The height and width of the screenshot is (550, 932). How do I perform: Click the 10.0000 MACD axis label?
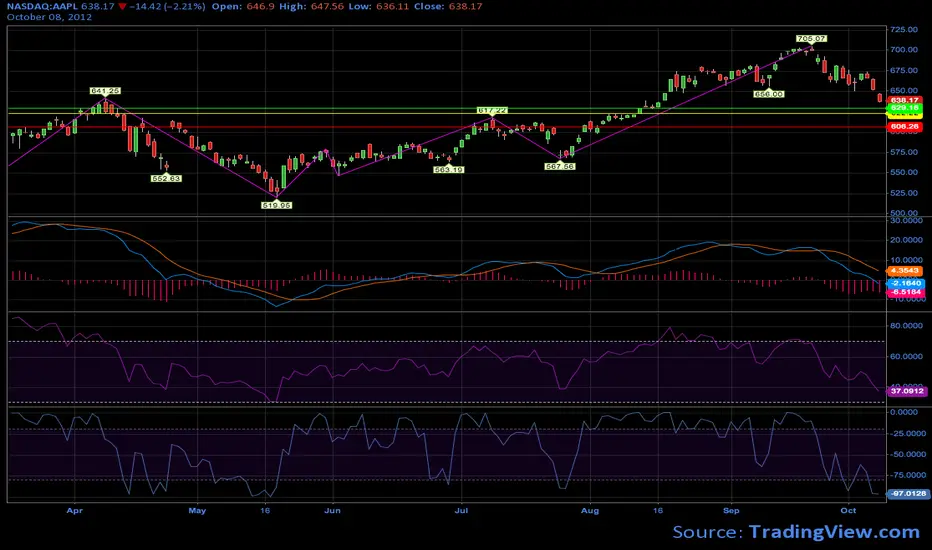(x=906, y=260)
